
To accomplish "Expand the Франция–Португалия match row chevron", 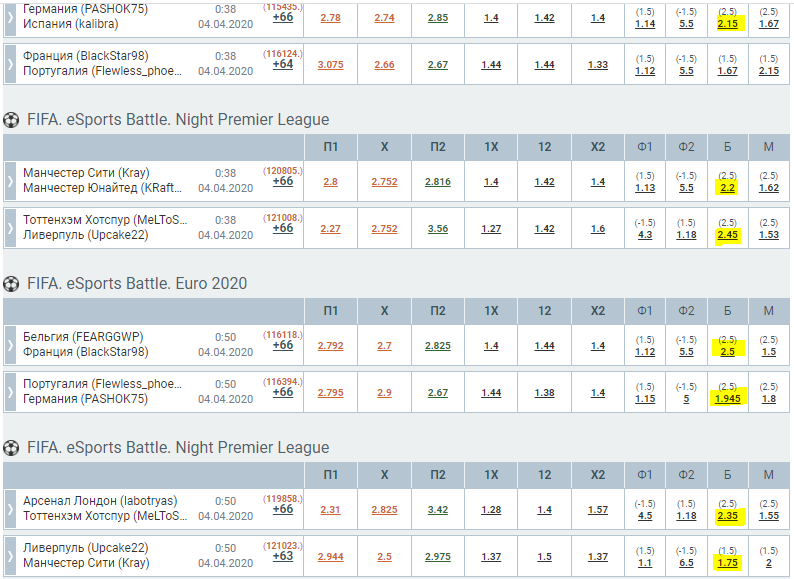I will [x=10, y=64].
